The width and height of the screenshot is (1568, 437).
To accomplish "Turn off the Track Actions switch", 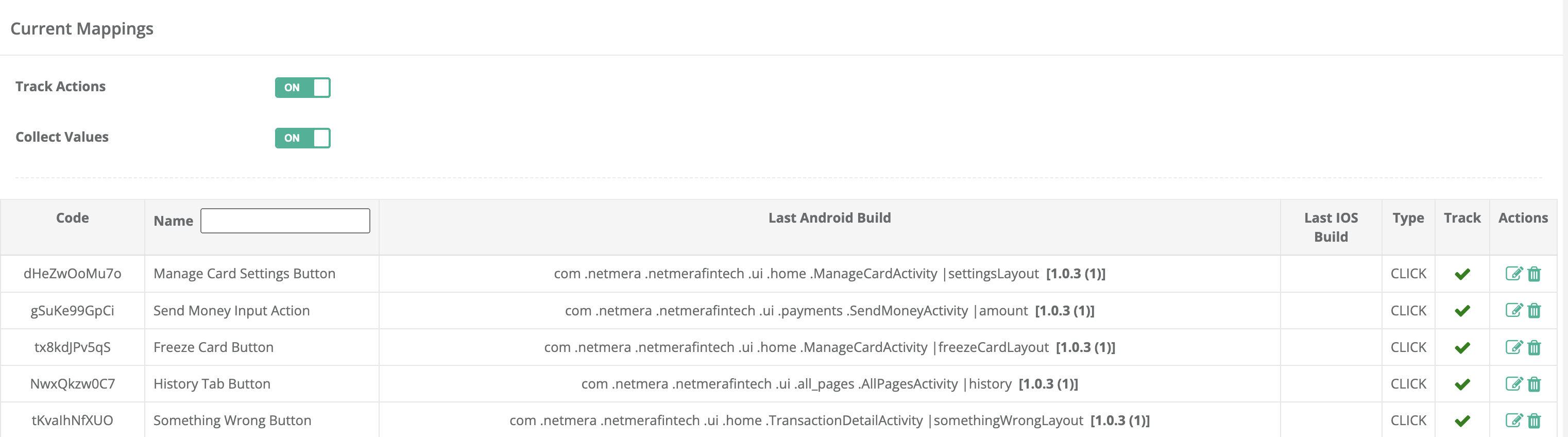I will [x=302, y=88].
